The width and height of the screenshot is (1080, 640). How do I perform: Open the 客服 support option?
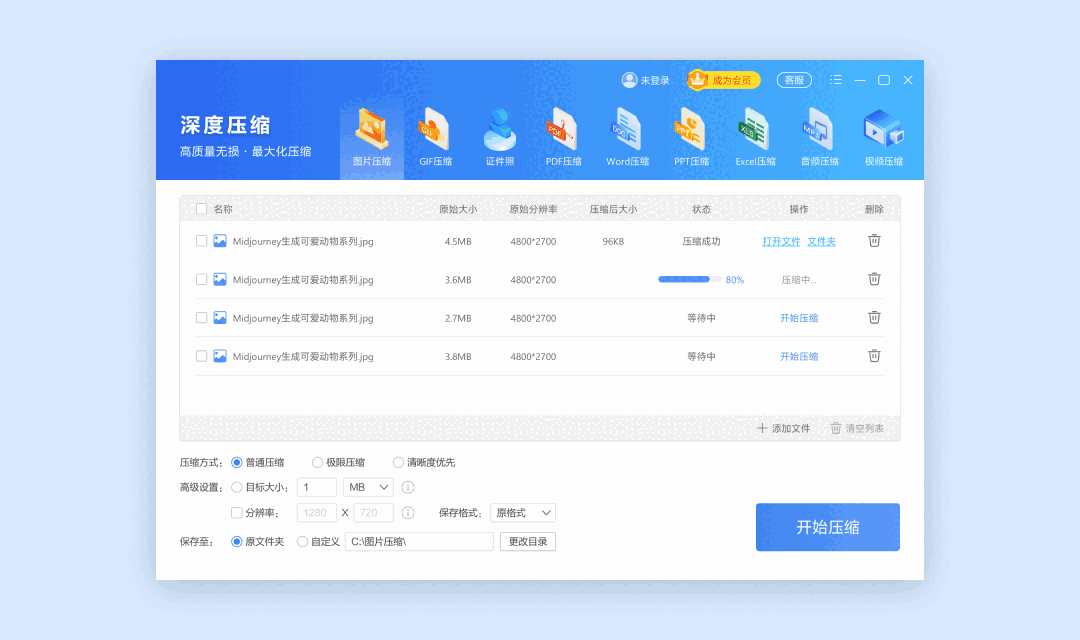pyautogui.click(x=794, y=80)
